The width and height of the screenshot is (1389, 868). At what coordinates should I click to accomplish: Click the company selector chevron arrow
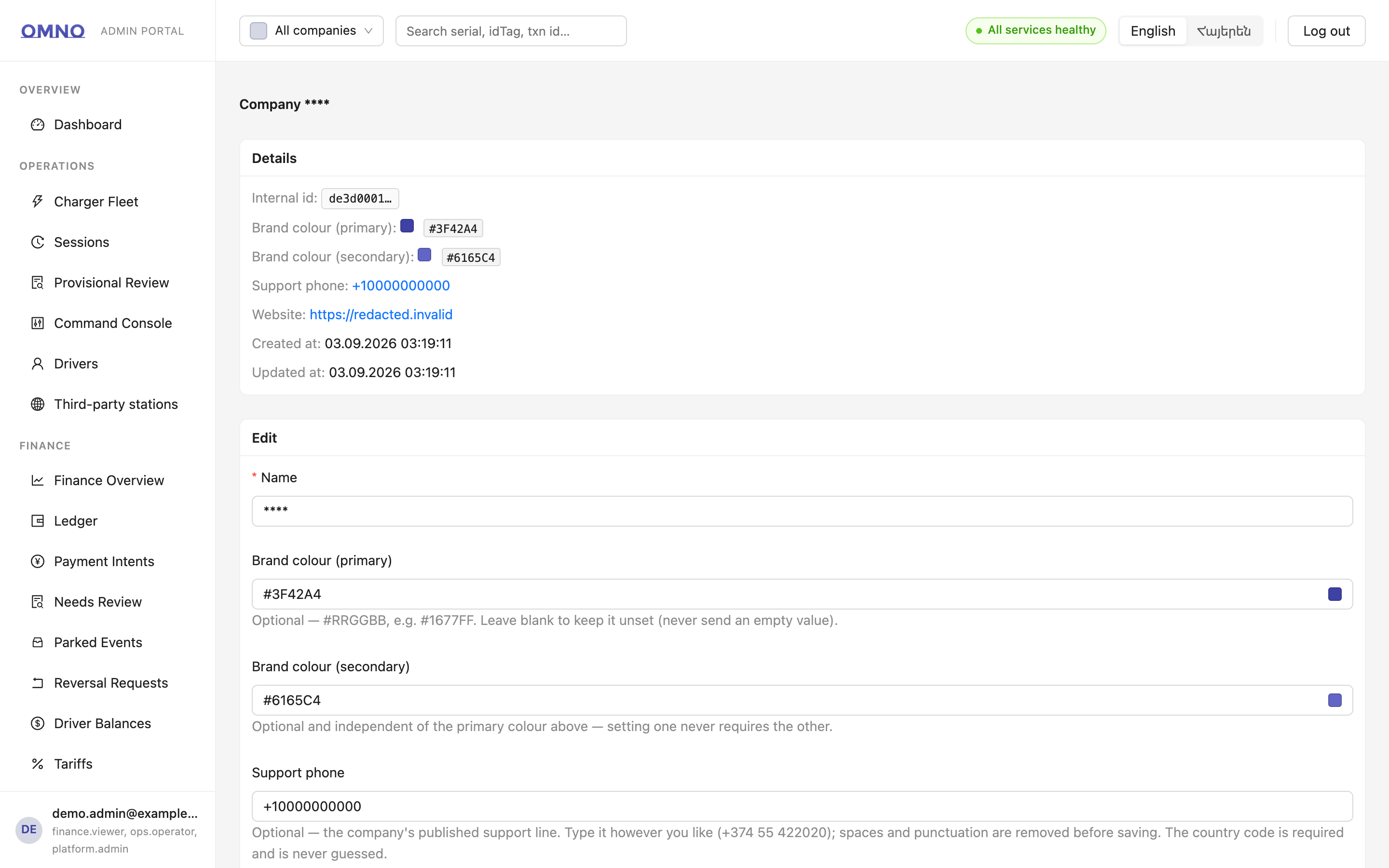pyautogui.click(x=368, y=31)
